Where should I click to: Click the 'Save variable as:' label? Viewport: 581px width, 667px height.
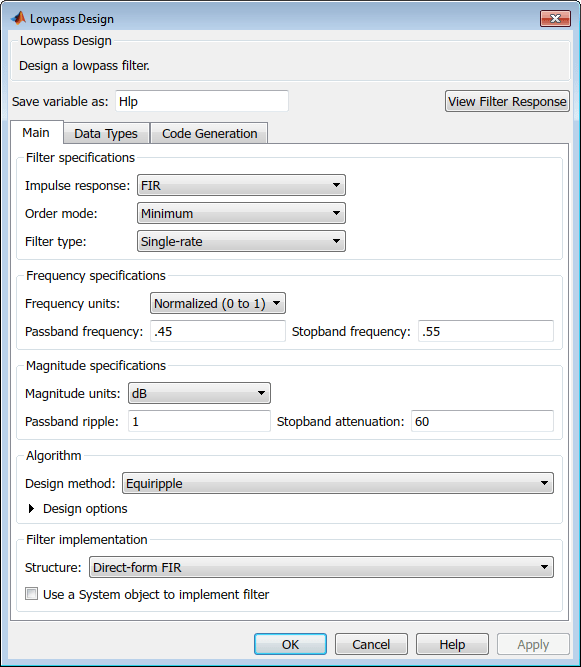60,101
